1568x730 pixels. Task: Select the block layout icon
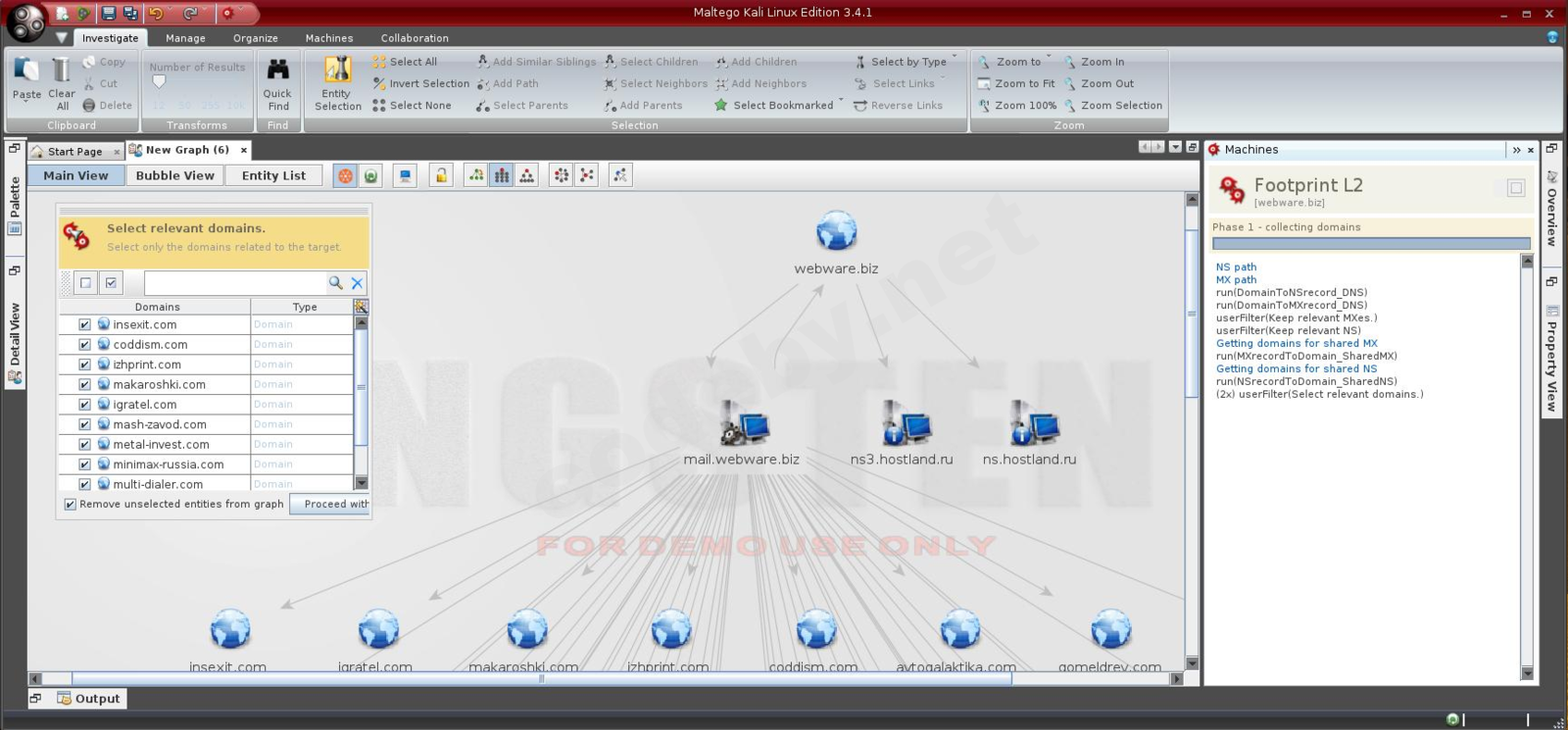pos(476,175)
